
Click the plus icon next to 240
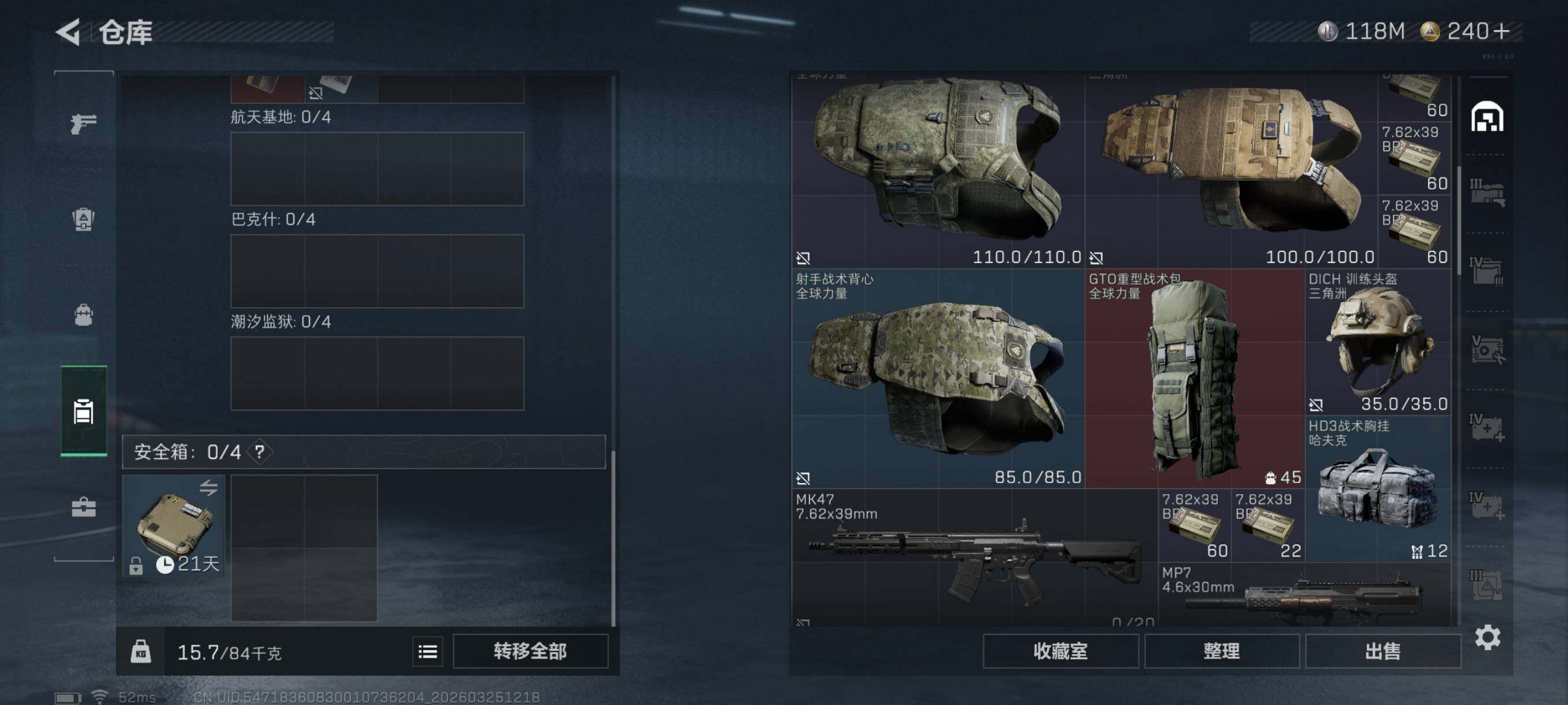click(1501, 31)
